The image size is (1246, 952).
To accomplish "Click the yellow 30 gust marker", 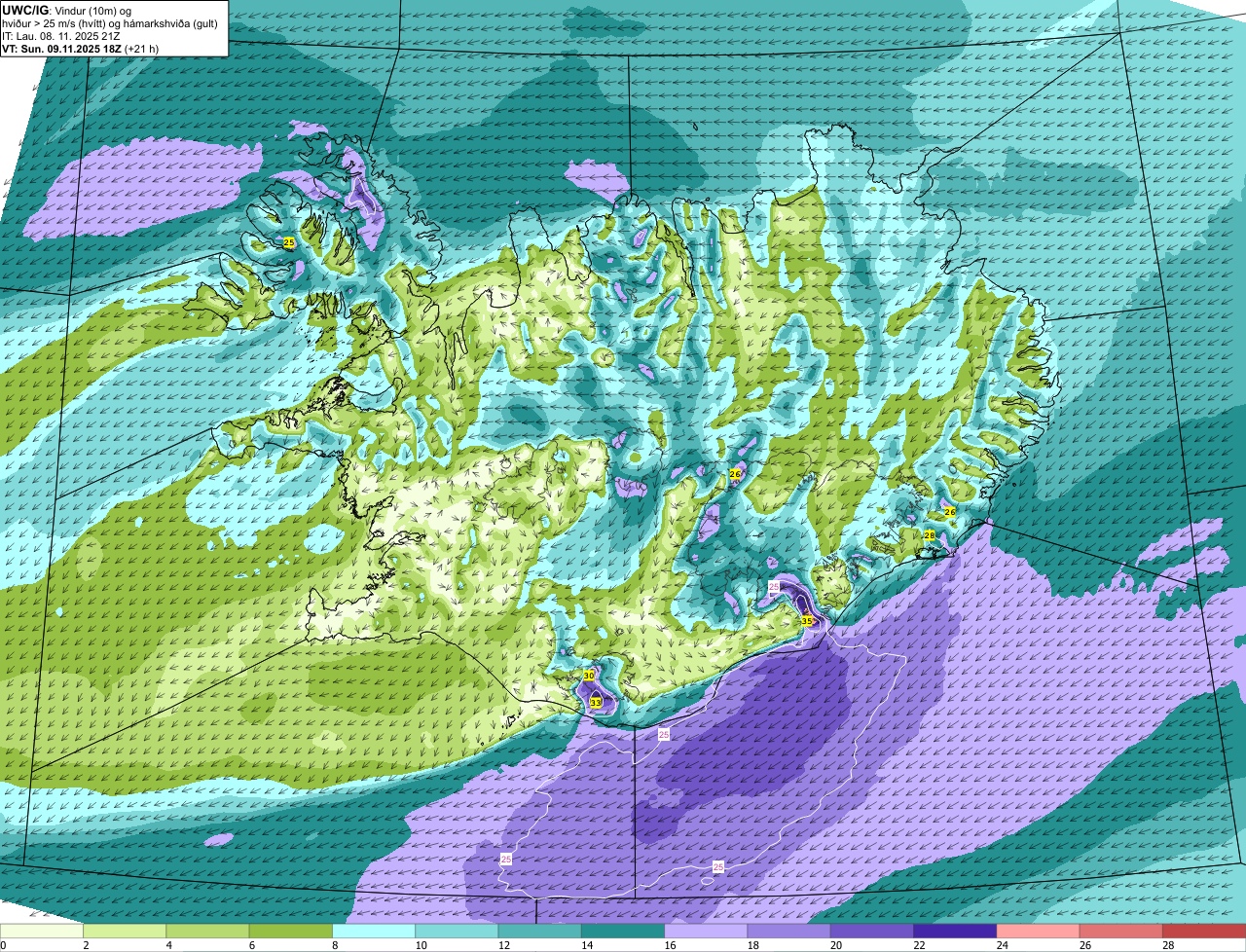I will click(589, 675).
